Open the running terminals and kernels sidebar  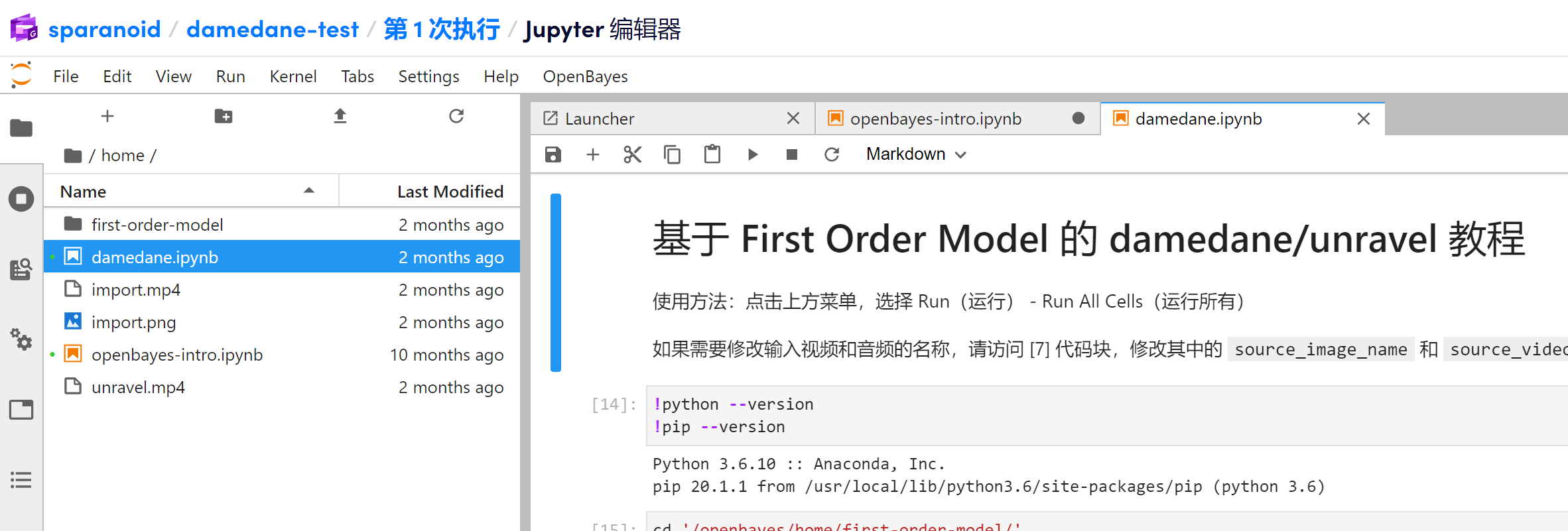[x=21, y=199]
